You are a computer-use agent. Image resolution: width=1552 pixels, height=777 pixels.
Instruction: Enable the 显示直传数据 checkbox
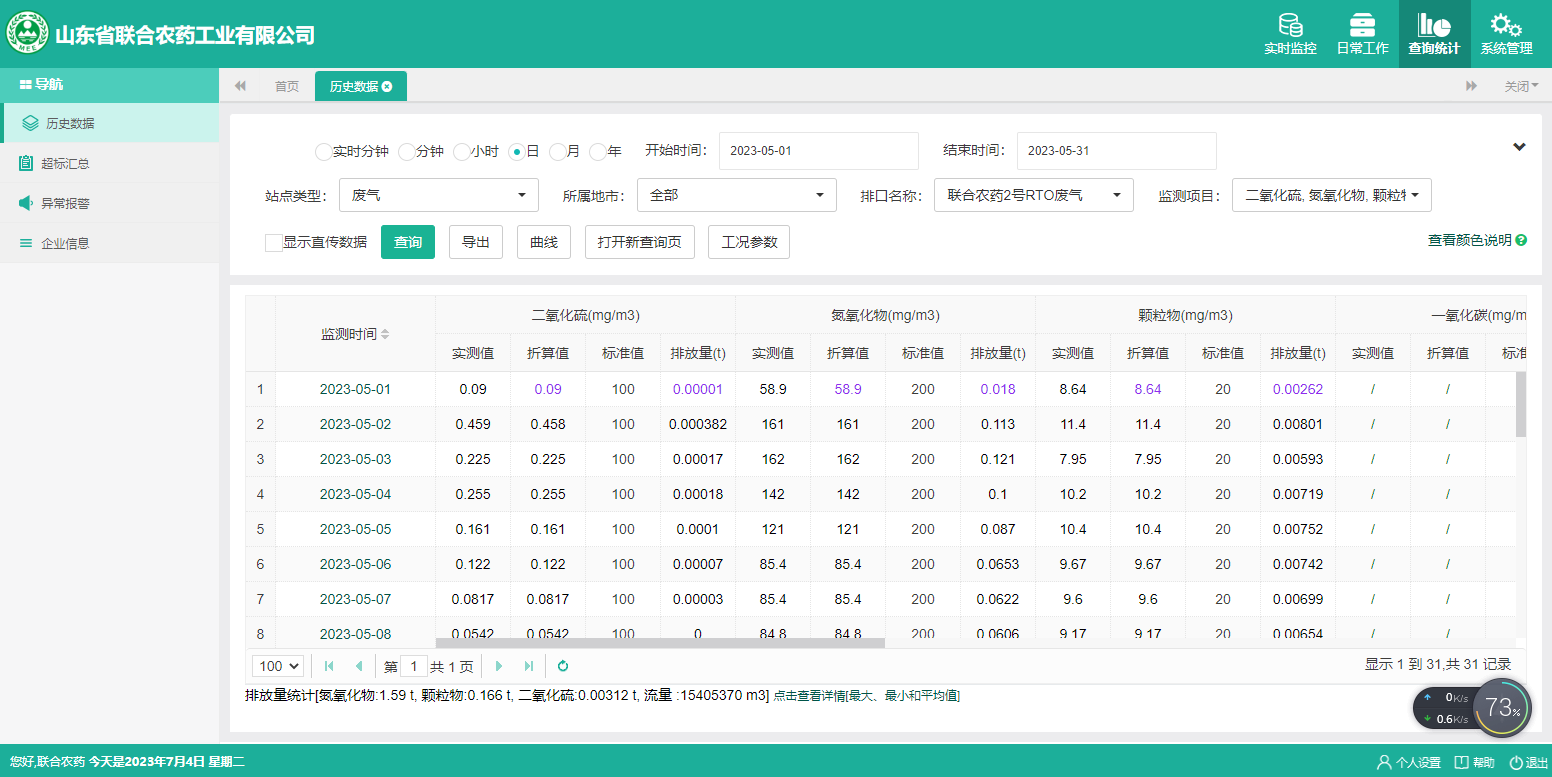pyautogui.click(x=273, y=242)
